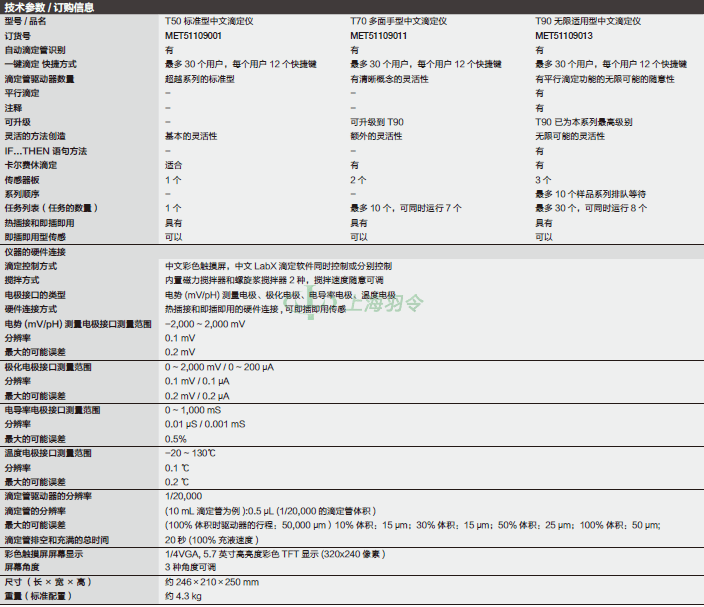Image resolution: width=704 pixels, height=607 pixels.
Task: Click '3 种角度可调' value
Action: point(190,567)
